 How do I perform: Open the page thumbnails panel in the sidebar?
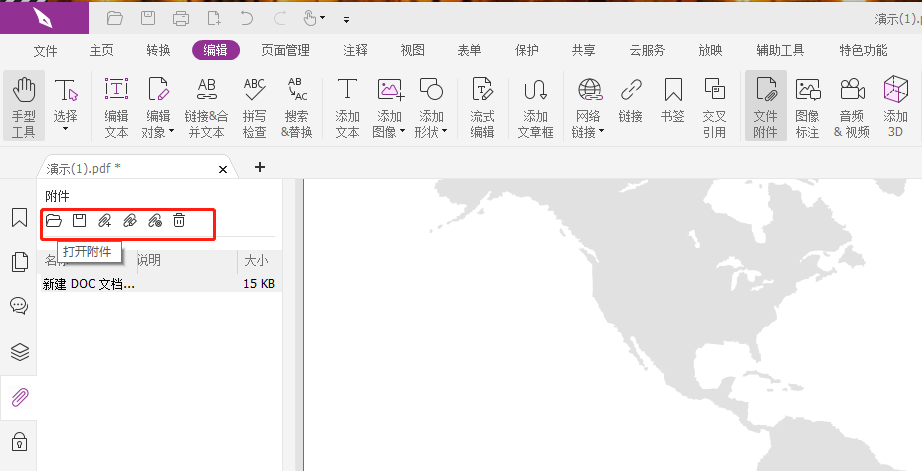coord(19,262)
